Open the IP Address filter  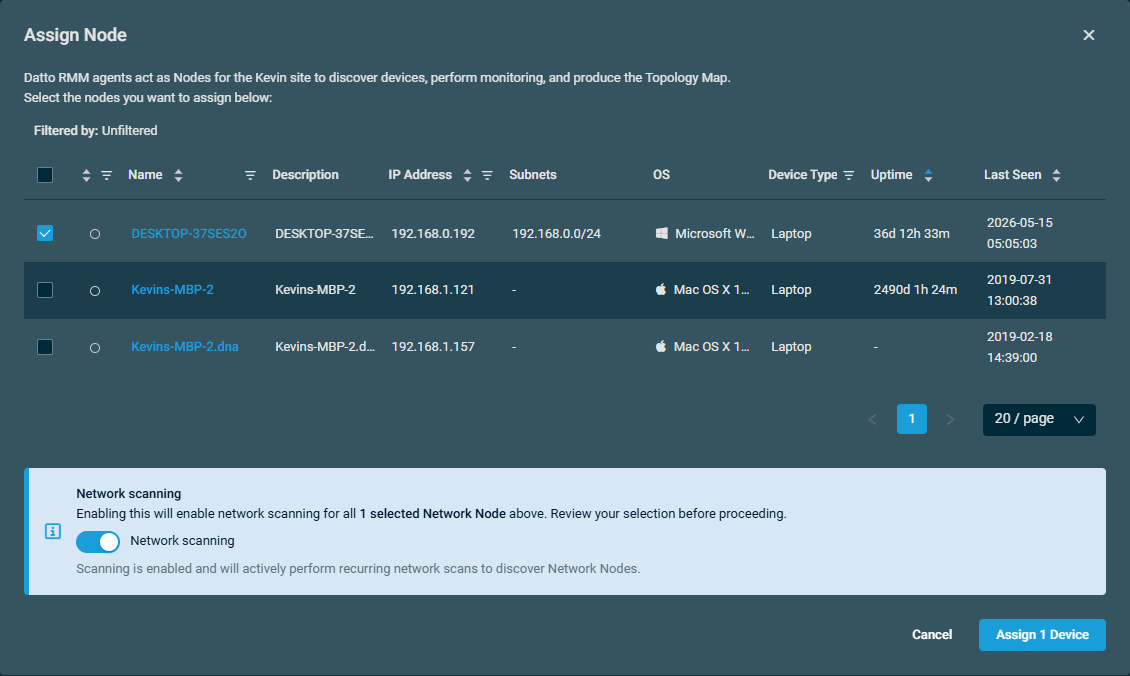point(487,175)
